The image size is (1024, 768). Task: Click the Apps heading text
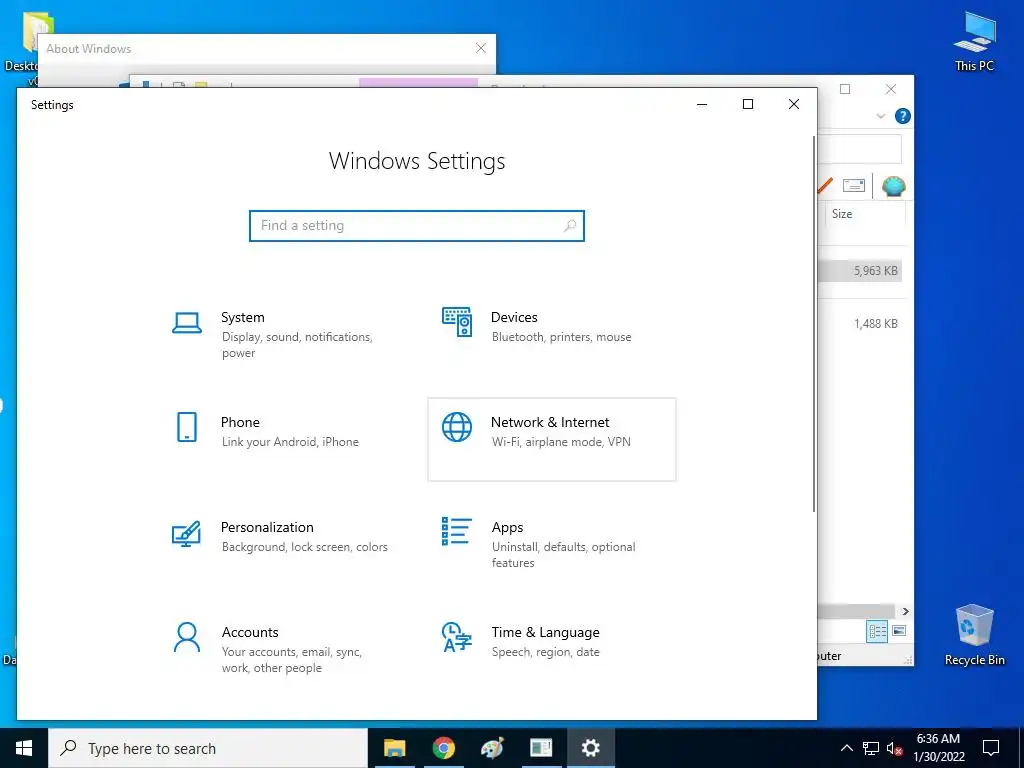(507, 528)
